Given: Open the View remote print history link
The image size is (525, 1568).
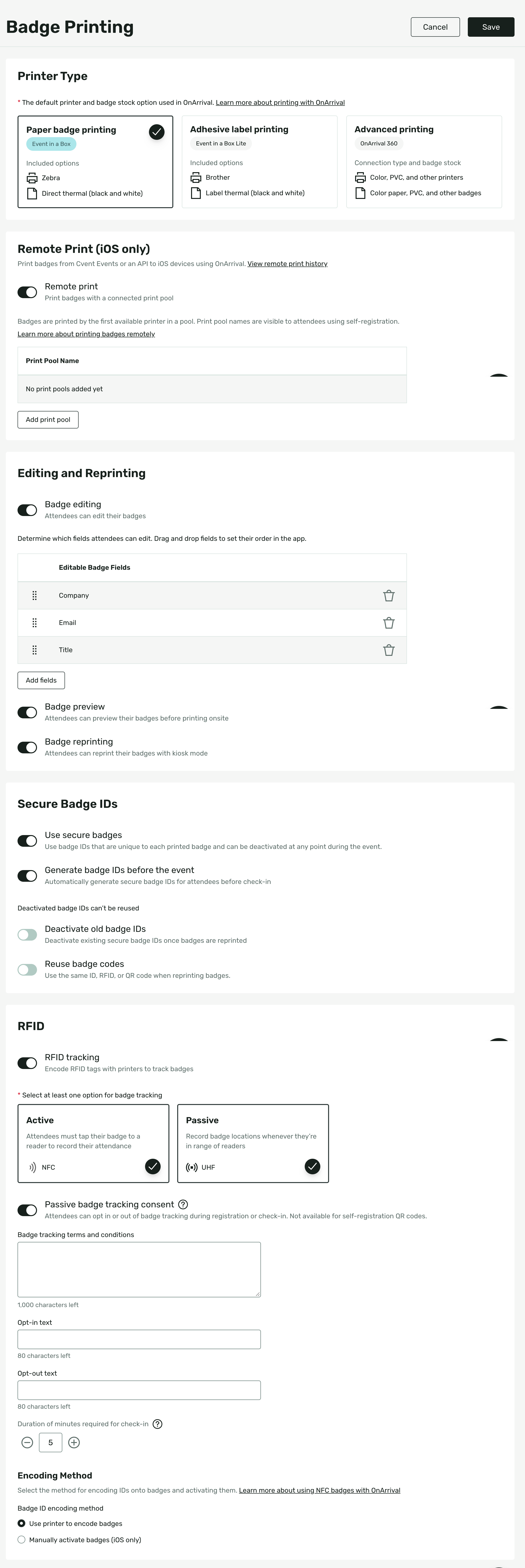Looking at the screenshot, I should point(287,264).
